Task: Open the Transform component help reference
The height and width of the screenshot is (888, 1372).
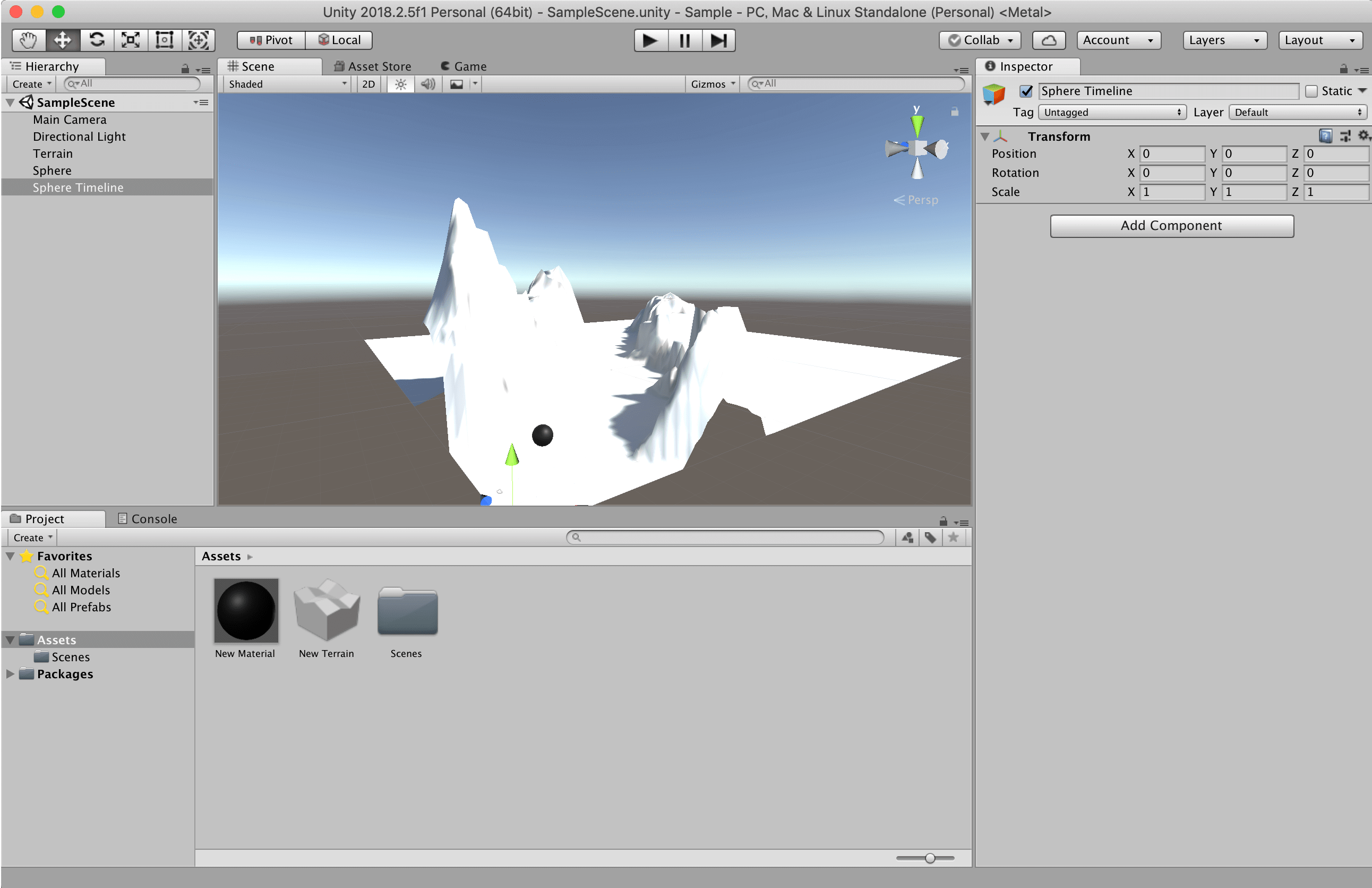Action: point(1325,136)
